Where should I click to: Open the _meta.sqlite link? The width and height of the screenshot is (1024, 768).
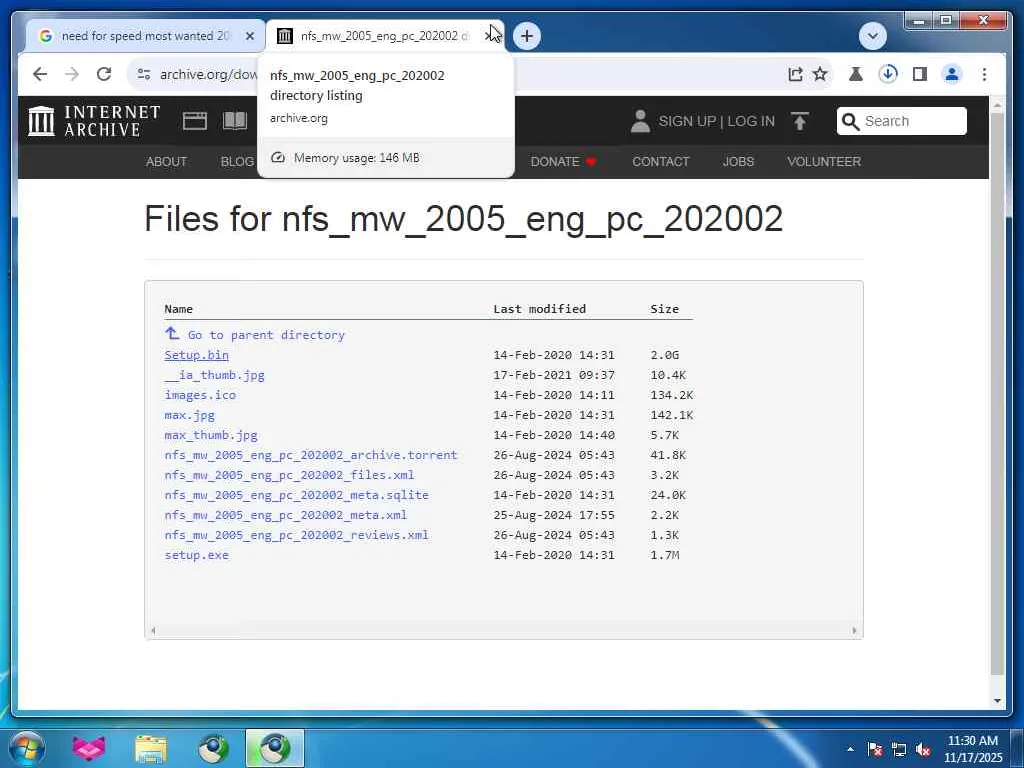click(296, 494)
